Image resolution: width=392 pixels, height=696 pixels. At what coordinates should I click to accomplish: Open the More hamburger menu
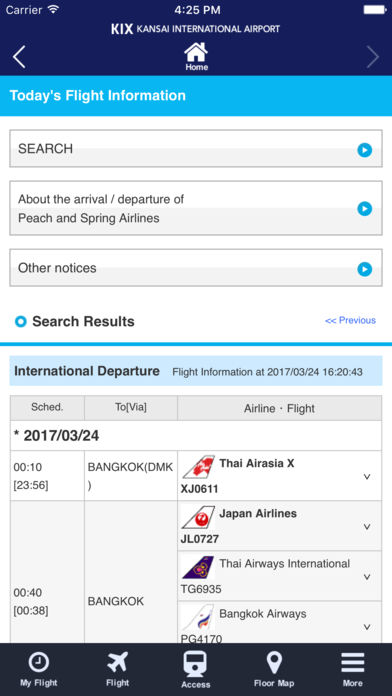point(352,669)
